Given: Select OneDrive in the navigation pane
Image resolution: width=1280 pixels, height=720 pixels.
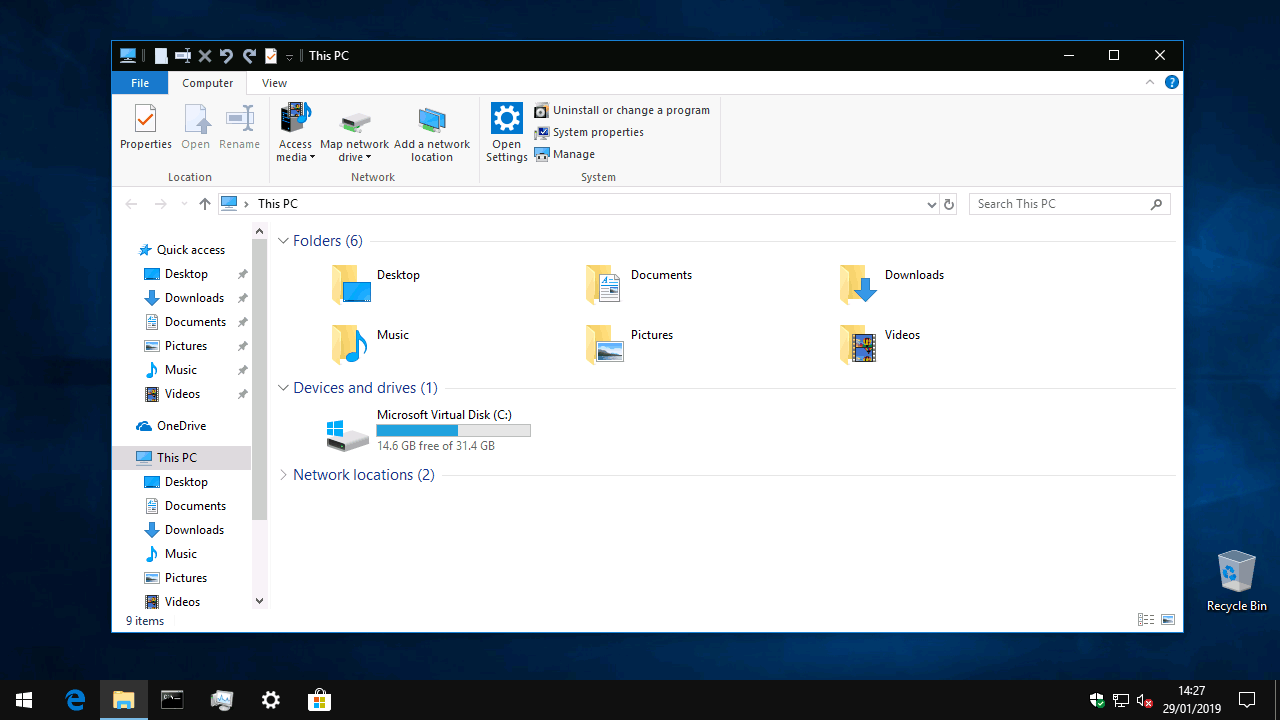Looking at the screenshot, I should pos(181,426).
